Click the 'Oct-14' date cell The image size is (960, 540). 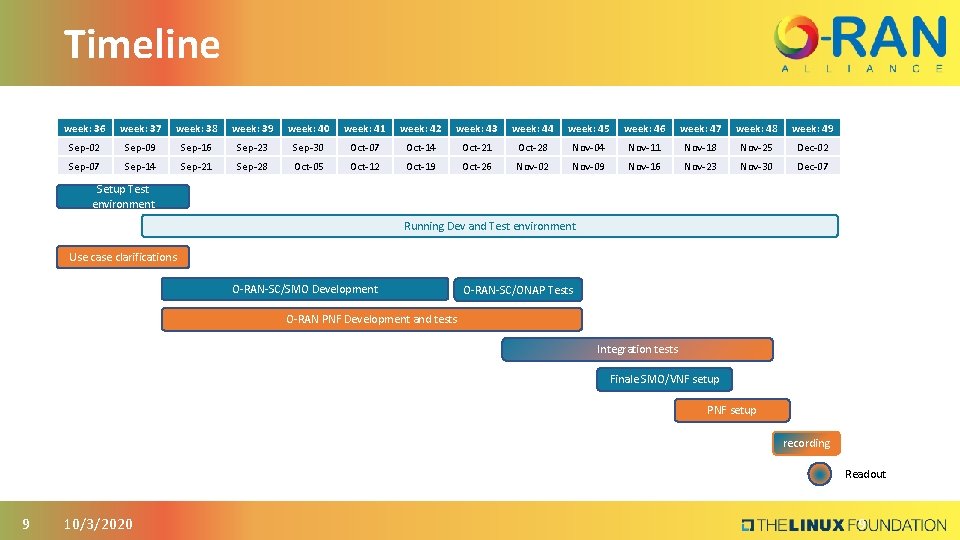tap(421, 147)
